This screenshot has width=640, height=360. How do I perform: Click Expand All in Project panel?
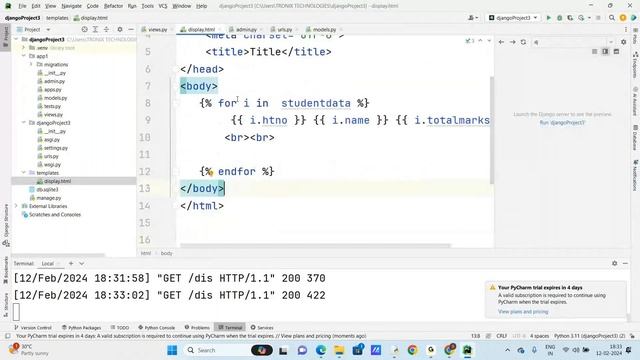click(x=95, y=29)
